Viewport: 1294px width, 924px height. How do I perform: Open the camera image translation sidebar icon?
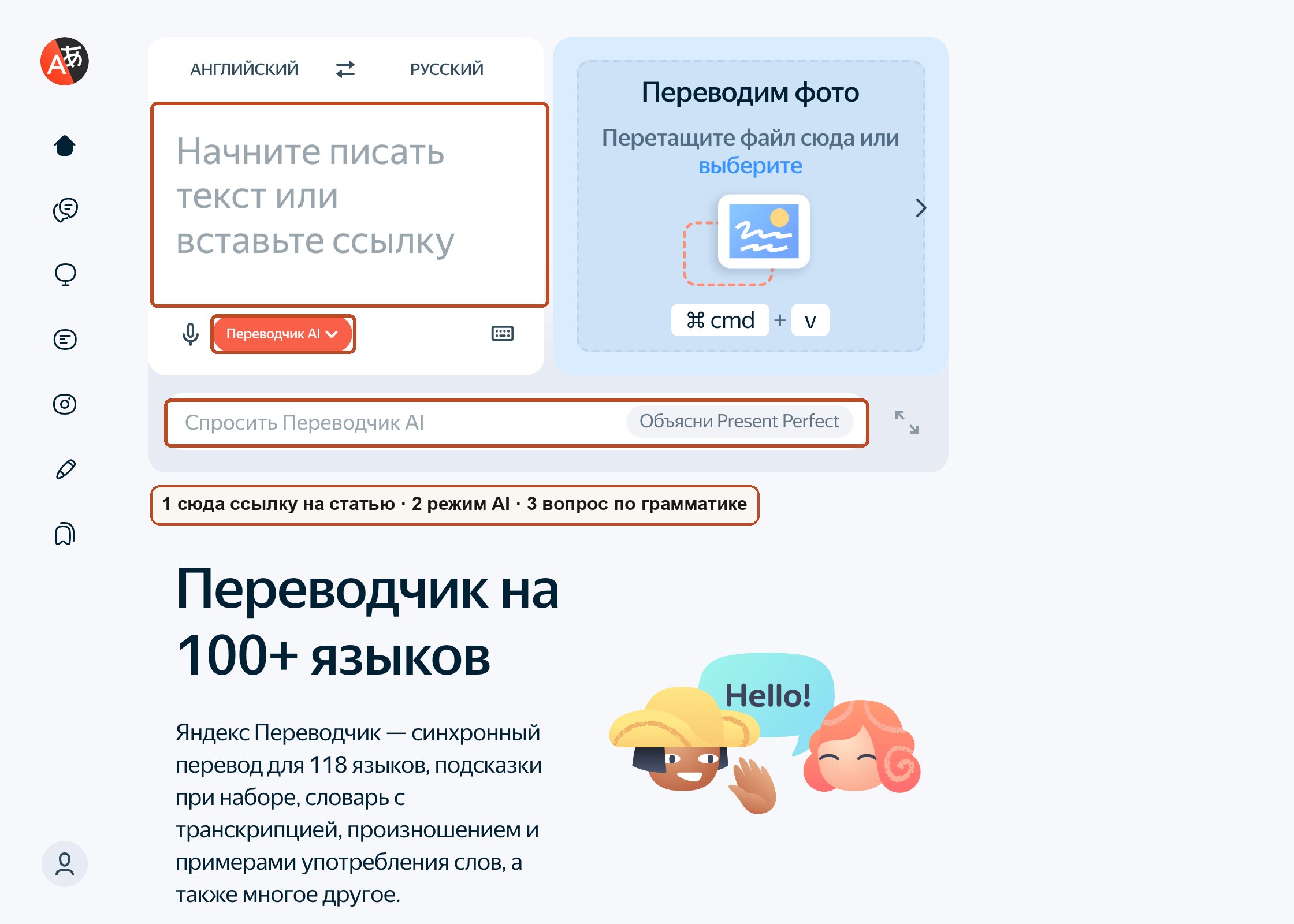click(65, 404)
